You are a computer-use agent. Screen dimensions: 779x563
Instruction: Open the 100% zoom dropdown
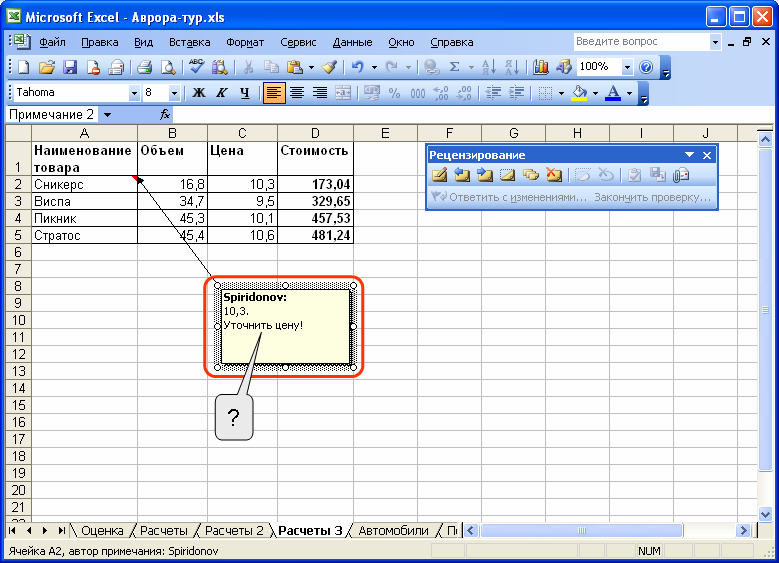tap(627, 67)
